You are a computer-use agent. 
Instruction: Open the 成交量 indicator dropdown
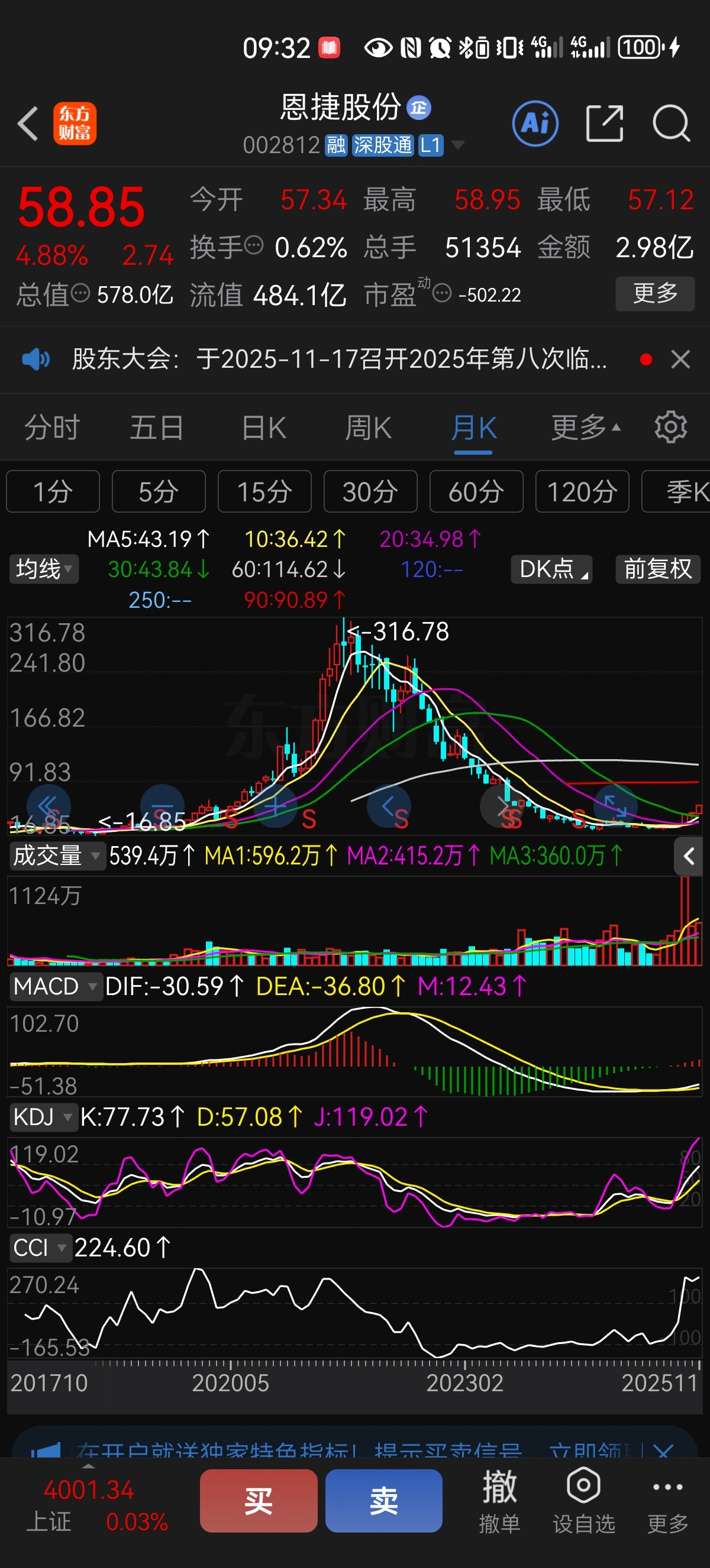point(57,856)
